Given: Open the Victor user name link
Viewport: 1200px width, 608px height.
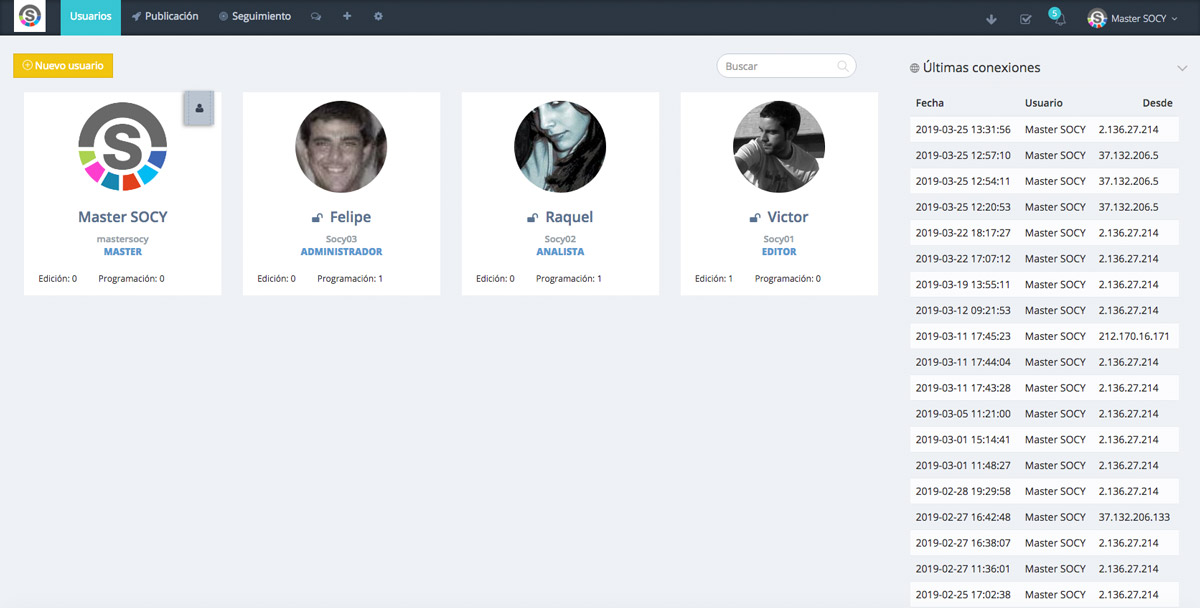Looking at the screenshot, I should [788, 217].
